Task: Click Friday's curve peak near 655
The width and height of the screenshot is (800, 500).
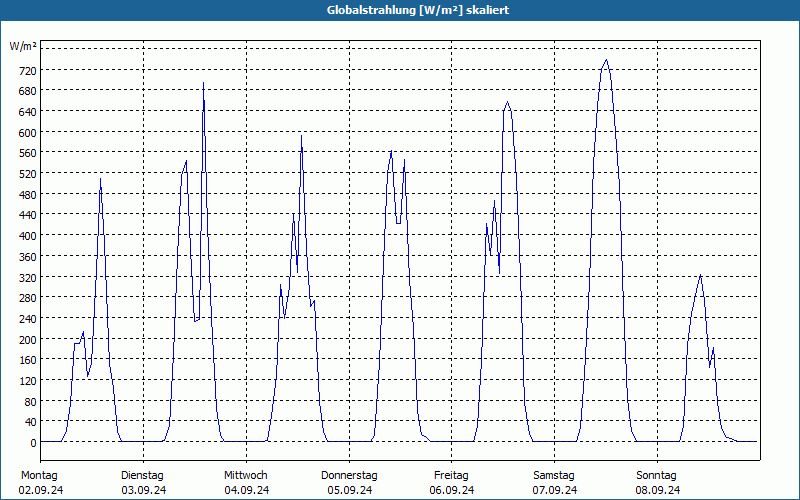Action: click(x=507, y=103)
